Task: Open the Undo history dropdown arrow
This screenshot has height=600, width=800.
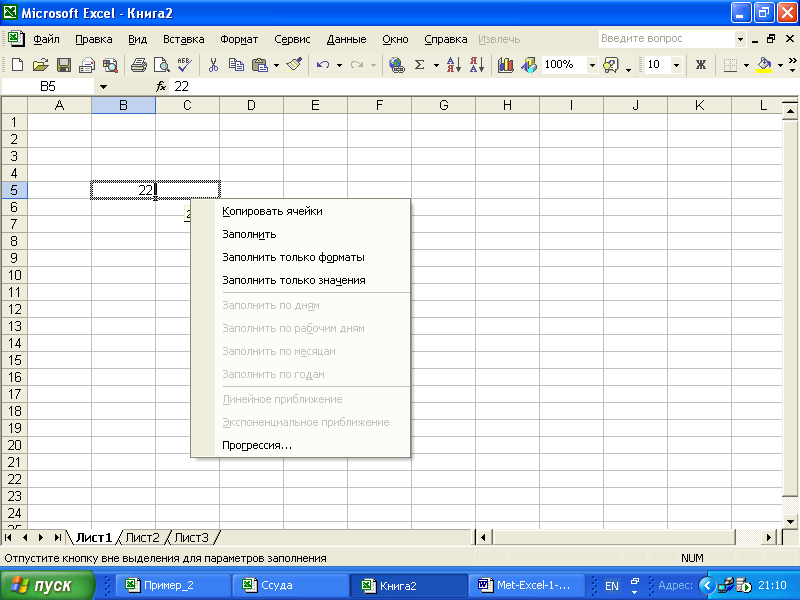Action: [x=339, y=65]
